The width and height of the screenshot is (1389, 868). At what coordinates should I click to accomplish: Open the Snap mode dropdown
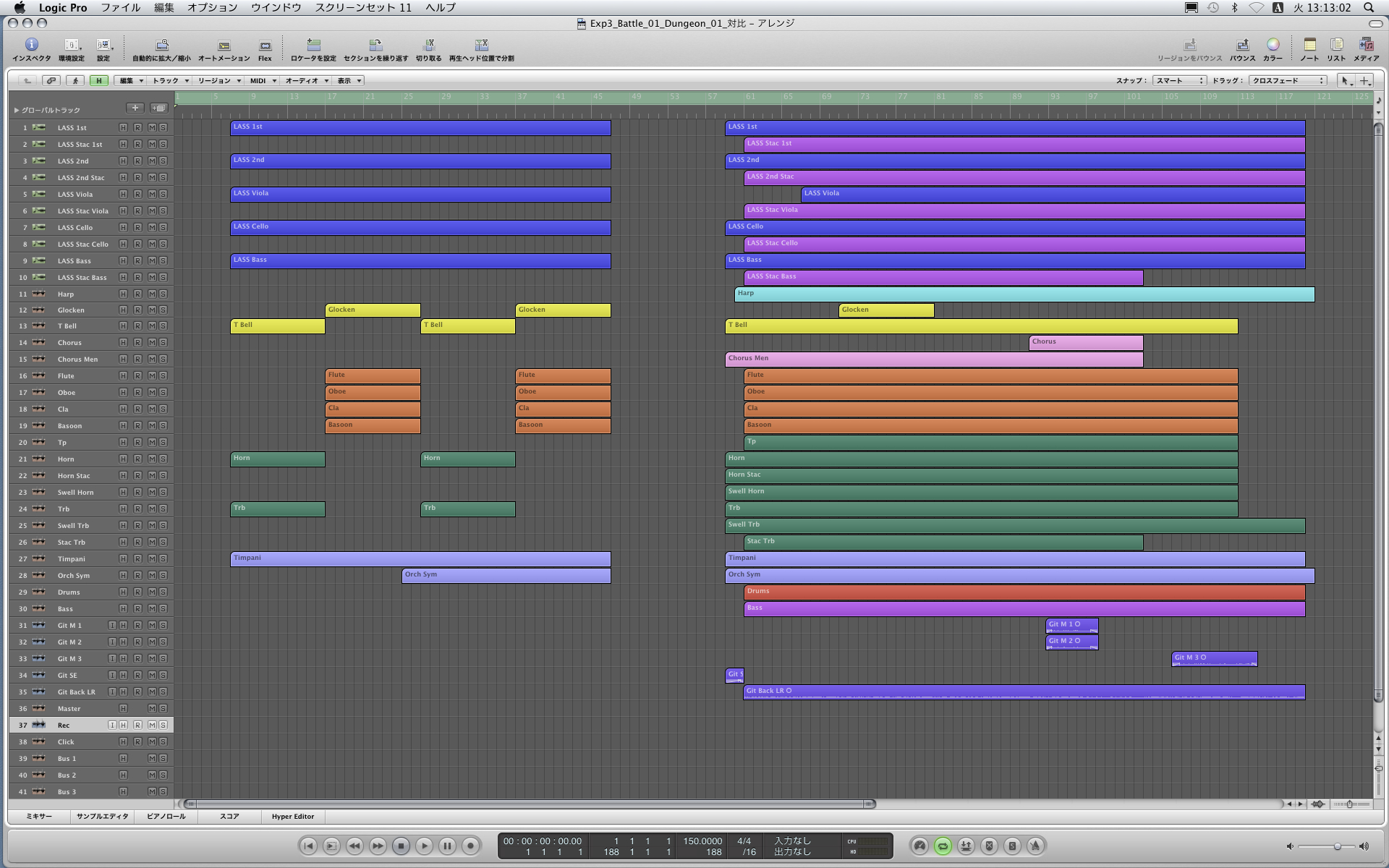(x=1179, y=80)
